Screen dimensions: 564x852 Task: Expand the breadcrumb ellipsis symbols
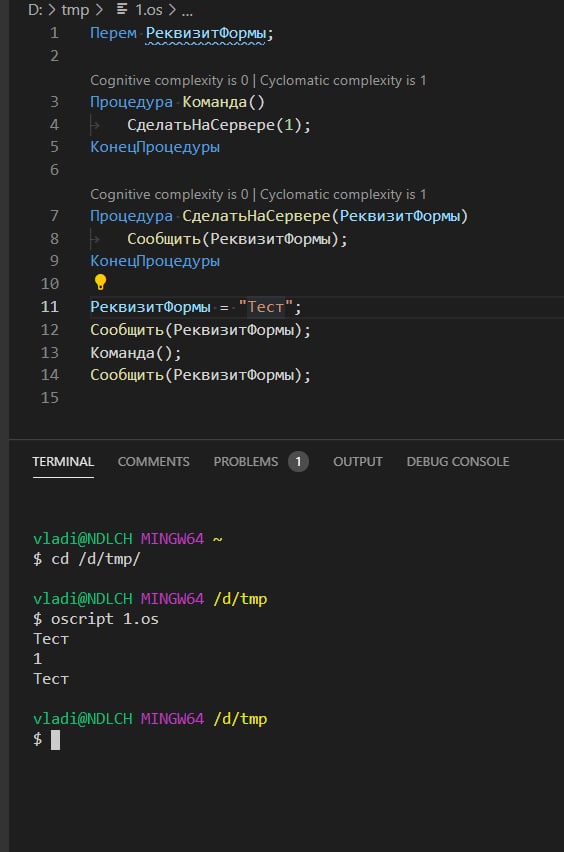coord(187,10)
